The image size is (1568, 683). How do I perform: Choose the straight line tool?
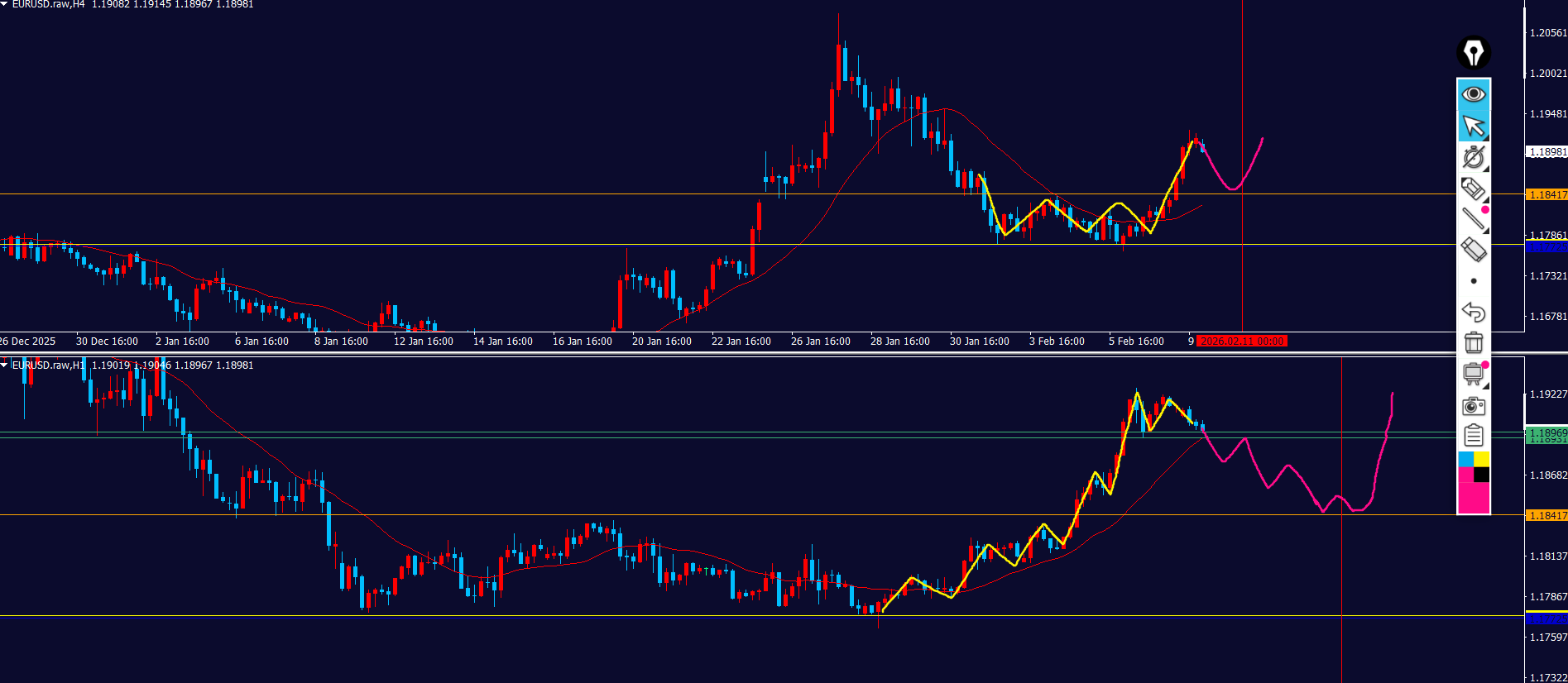pyautogui.click(x=1473, y=218)
